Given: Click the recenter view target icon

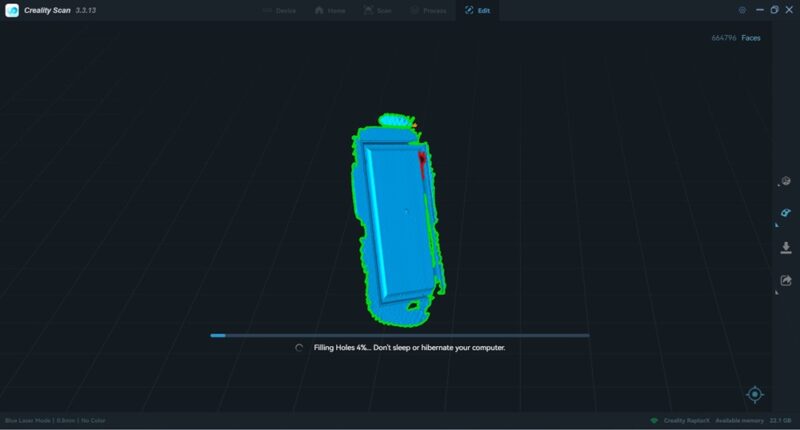Looking at the screenshot, I should [755, 394].
